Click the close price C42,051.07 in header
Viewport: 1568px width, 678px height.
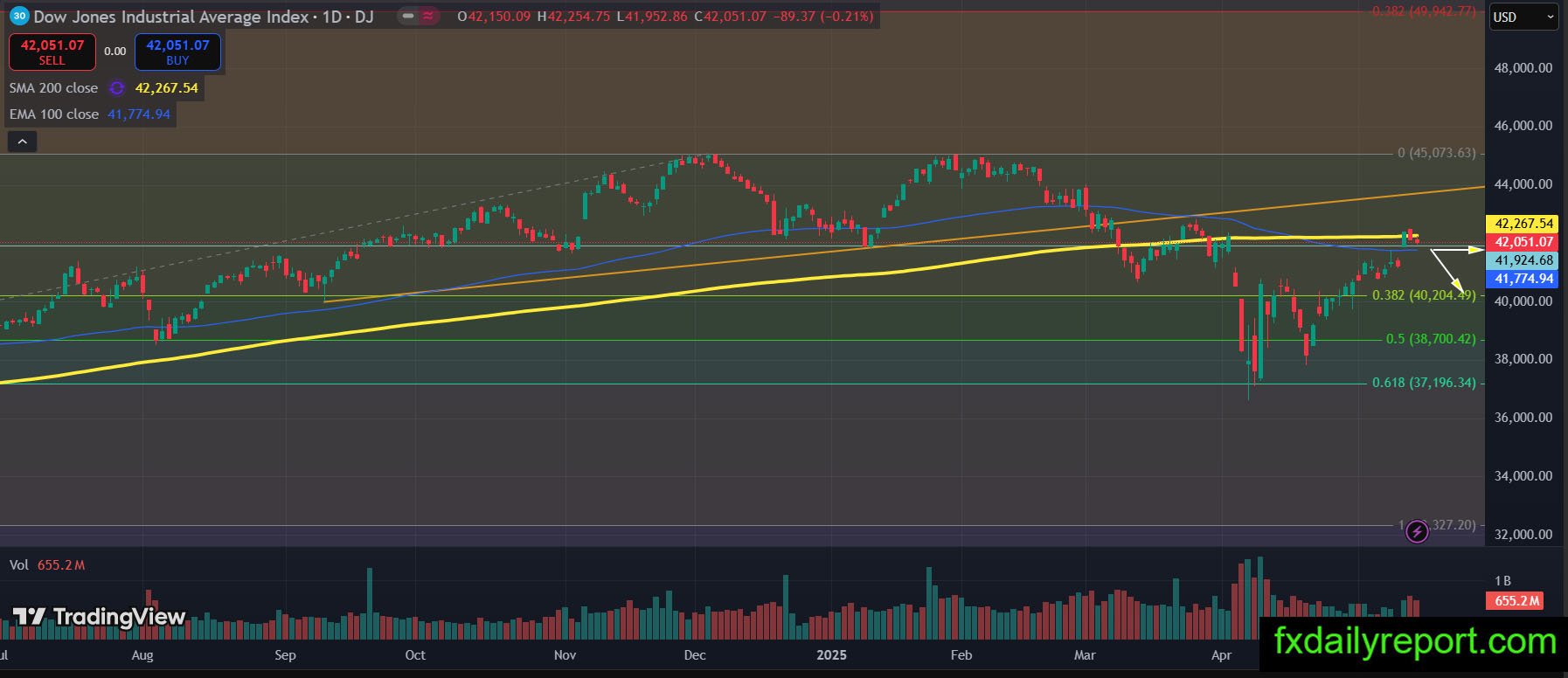(730, 17)
